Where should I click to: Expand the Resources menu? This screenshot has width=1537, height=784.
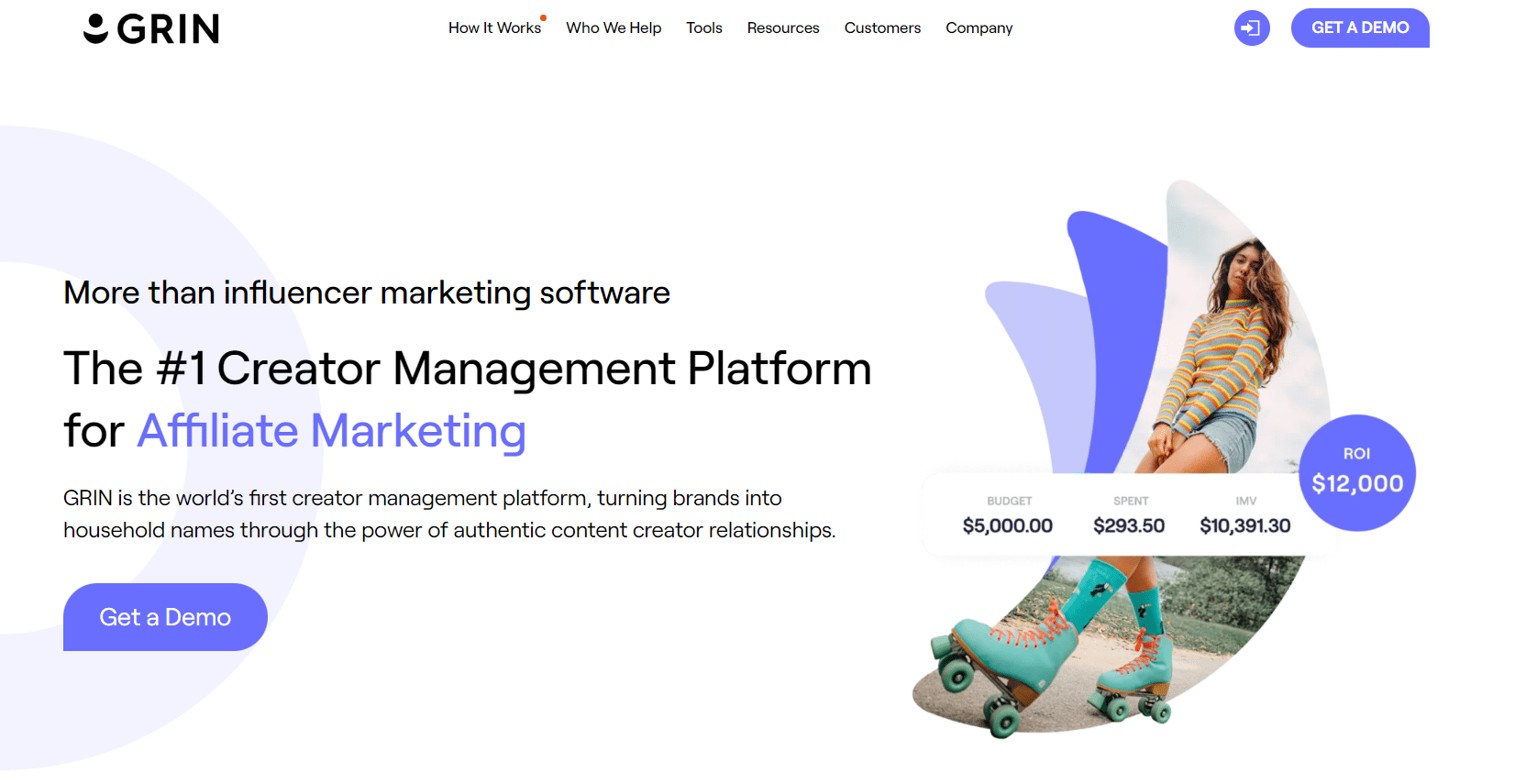pyautogui.click(x=782, y=28)
